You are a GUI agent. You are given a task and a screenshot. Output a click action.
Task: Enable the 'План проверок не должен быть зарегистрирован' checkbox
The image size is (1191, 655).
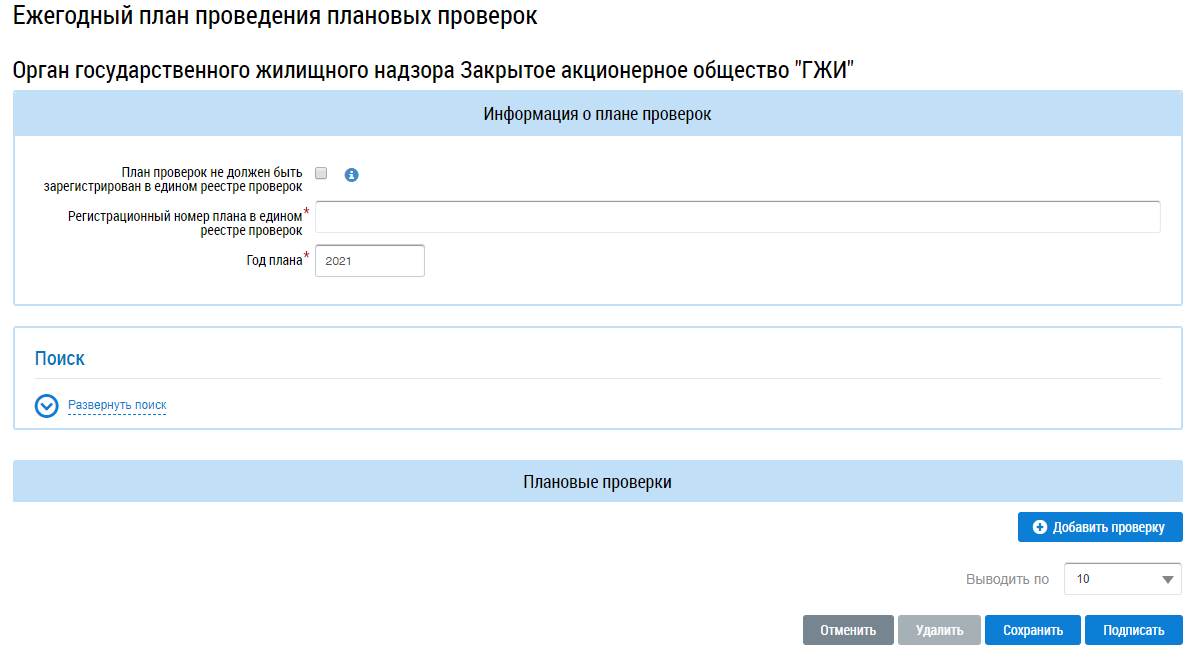click(321, 173)
